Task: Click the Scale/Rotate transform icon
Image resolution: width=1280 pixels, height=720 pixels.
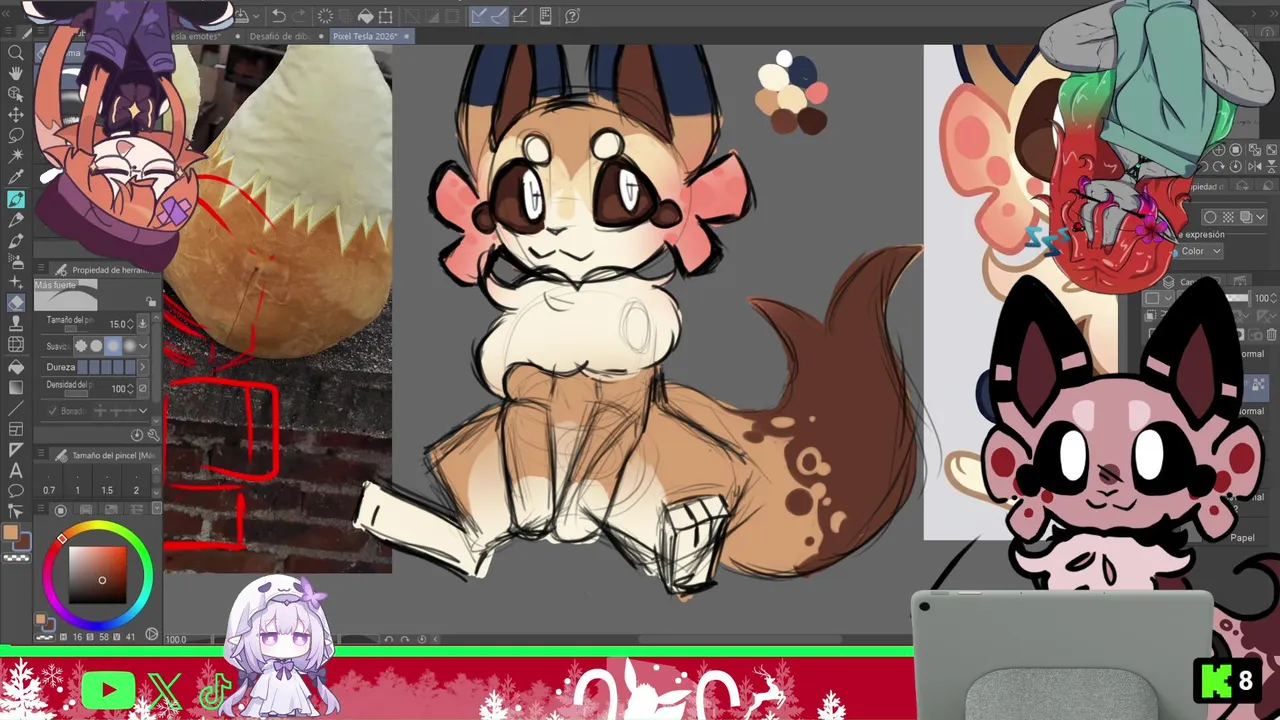Action: click(386, 16)
